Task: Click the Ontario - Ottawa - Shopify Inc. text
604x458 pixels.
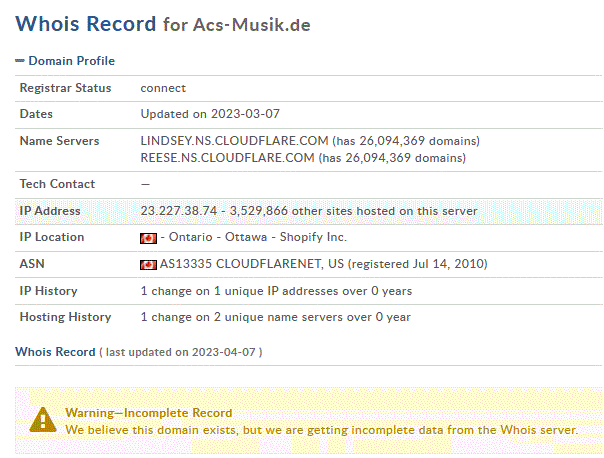Action: [x=258, y=237]
